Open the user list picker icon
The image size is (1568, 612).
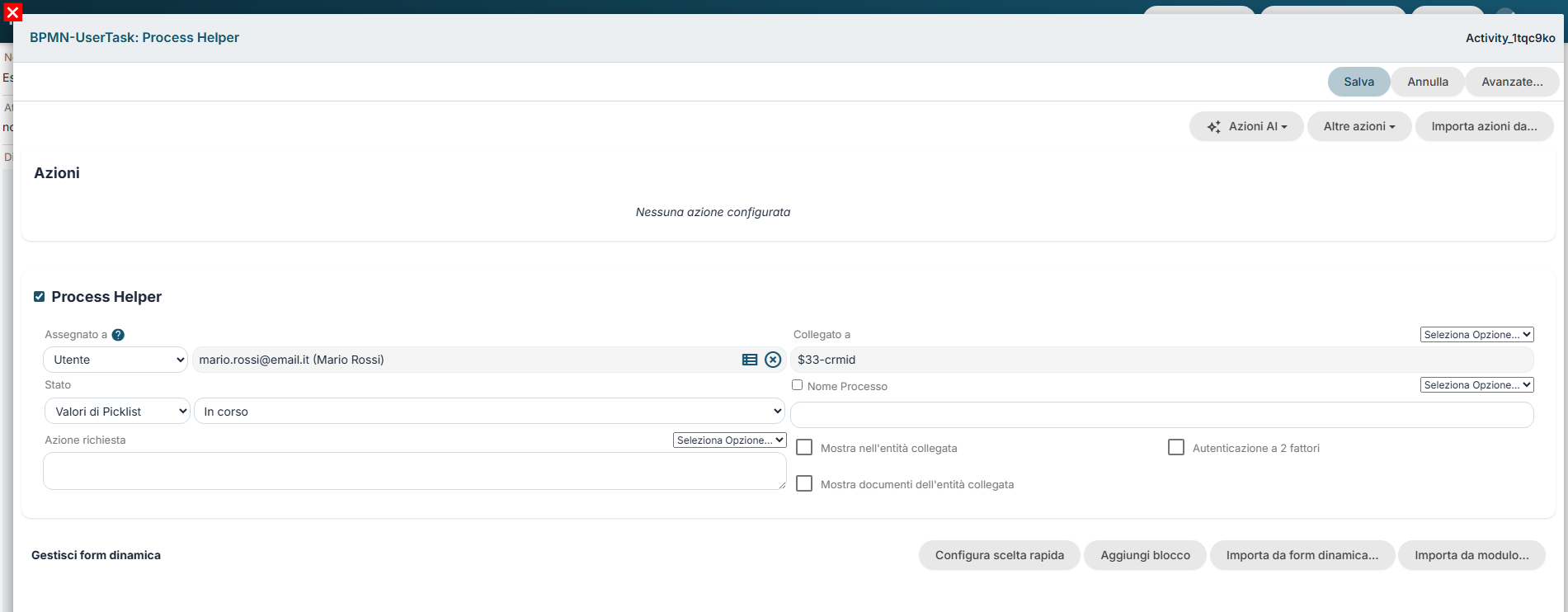750,360
